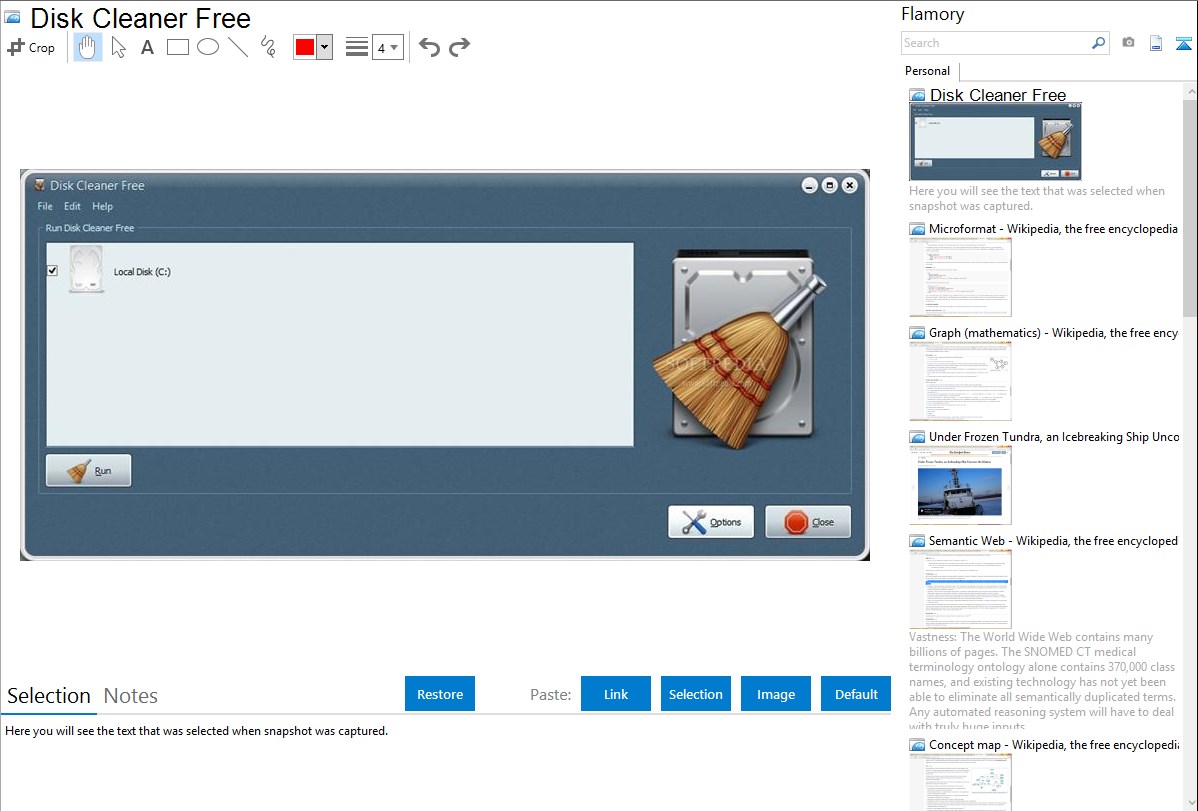Viewport: 1198px width, 811px height.
Task: Click the Selection paste button
Action: (696, 694)
